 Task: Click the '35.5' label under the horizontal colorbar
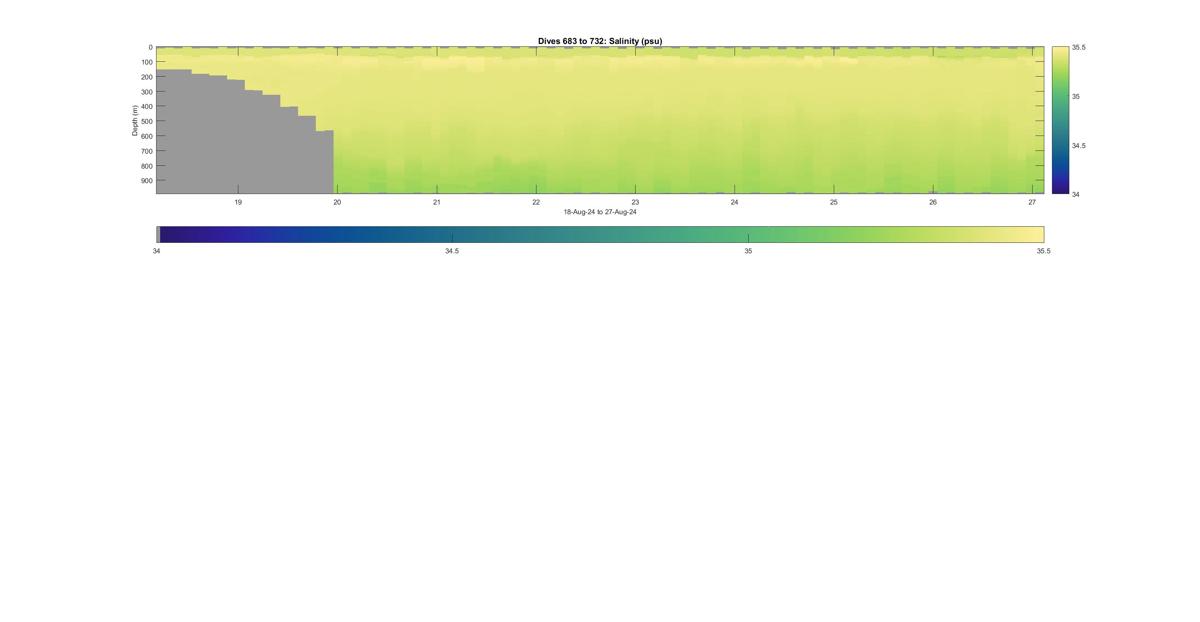pos(1043,251)
